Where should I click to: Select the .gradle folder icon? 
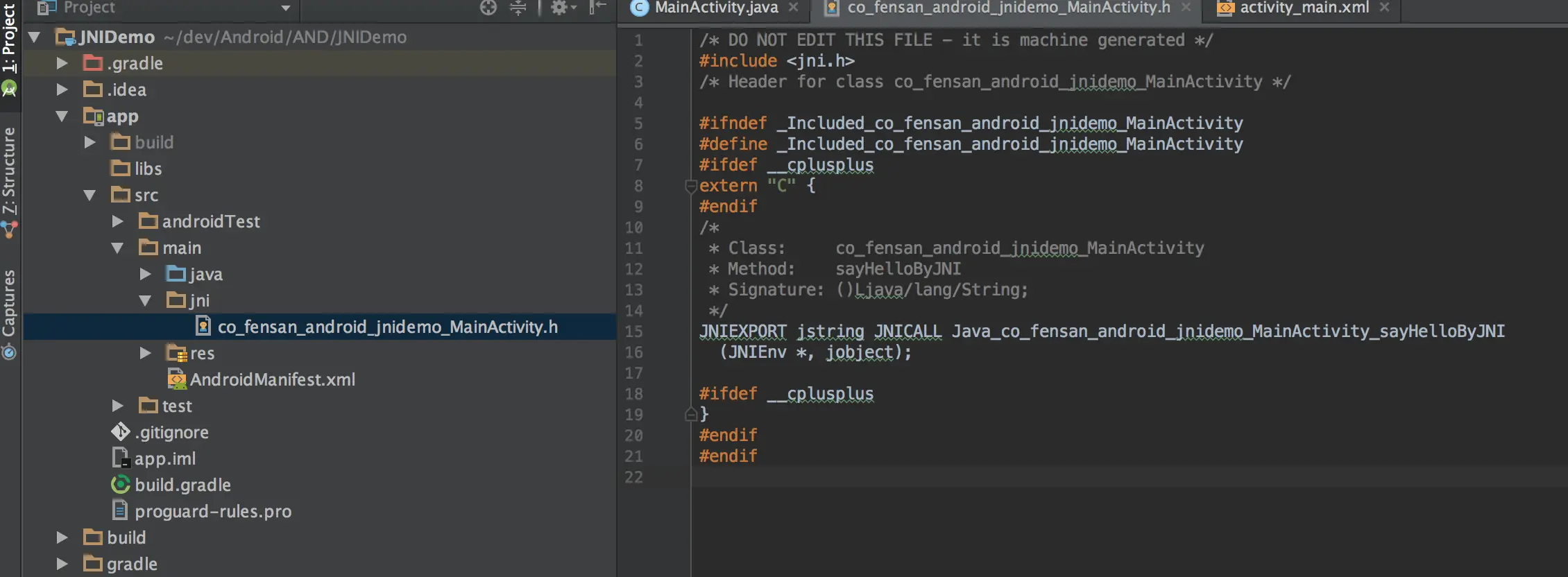coord(93,63)
